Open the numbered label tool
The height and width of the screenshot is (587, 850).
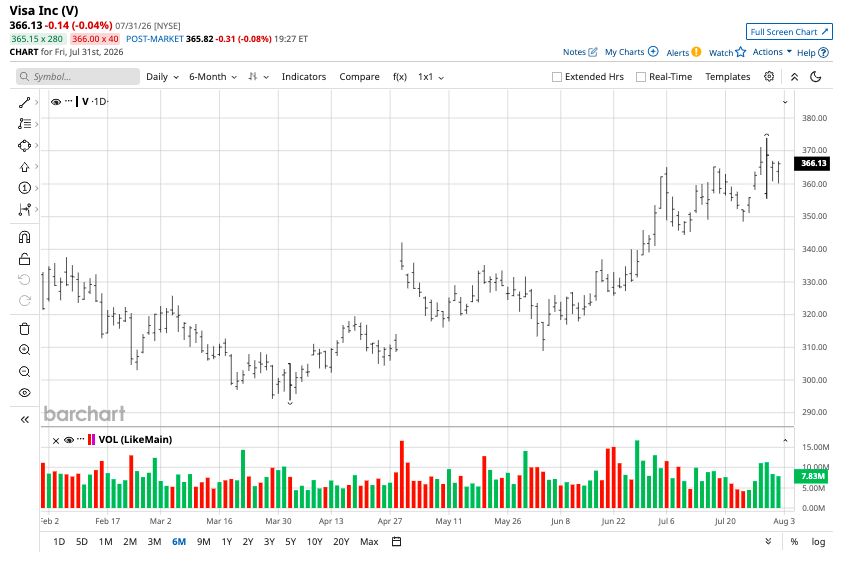tap(24, 188)
